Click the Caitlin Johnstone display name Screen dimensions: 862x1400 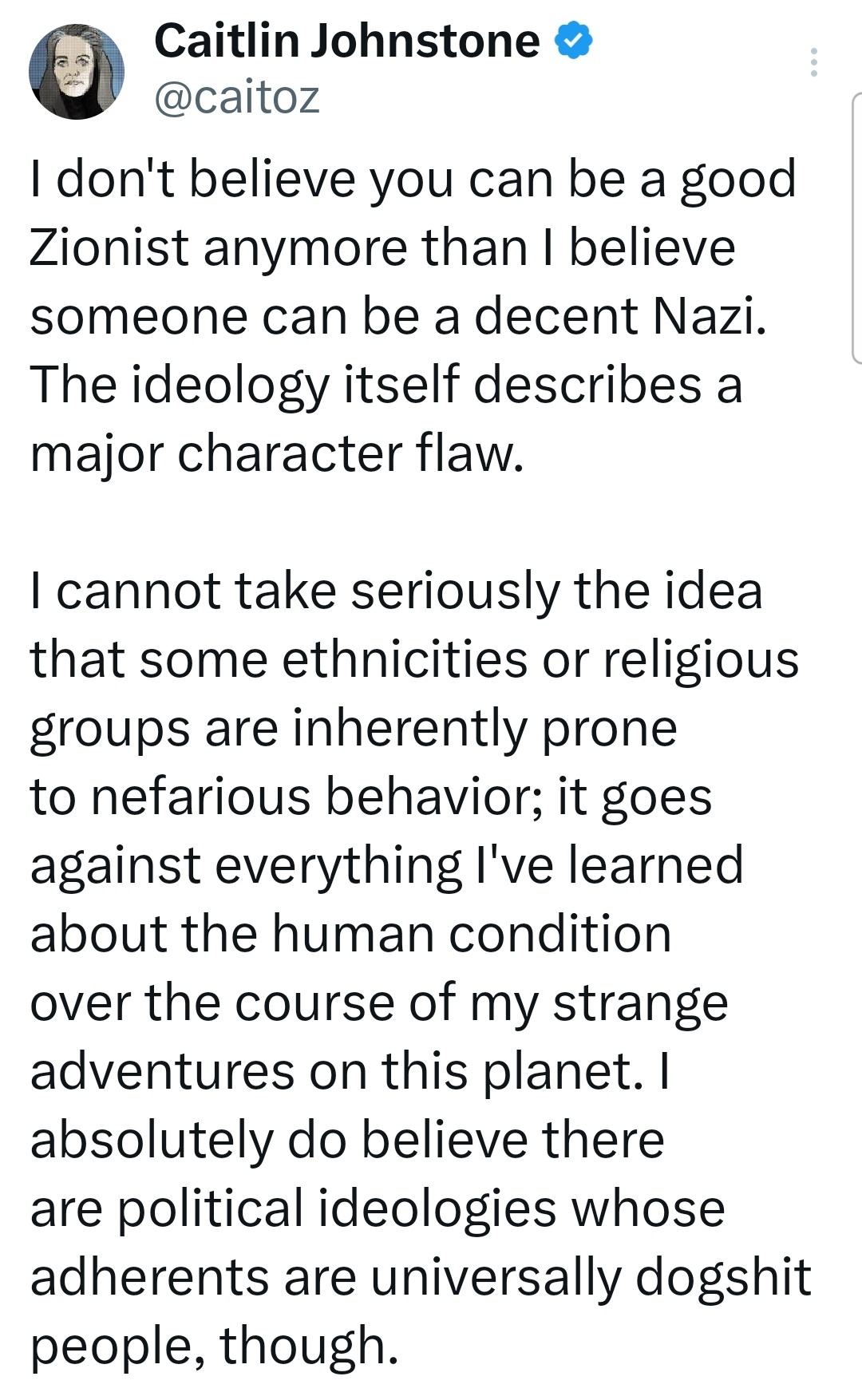coord(346,42)
